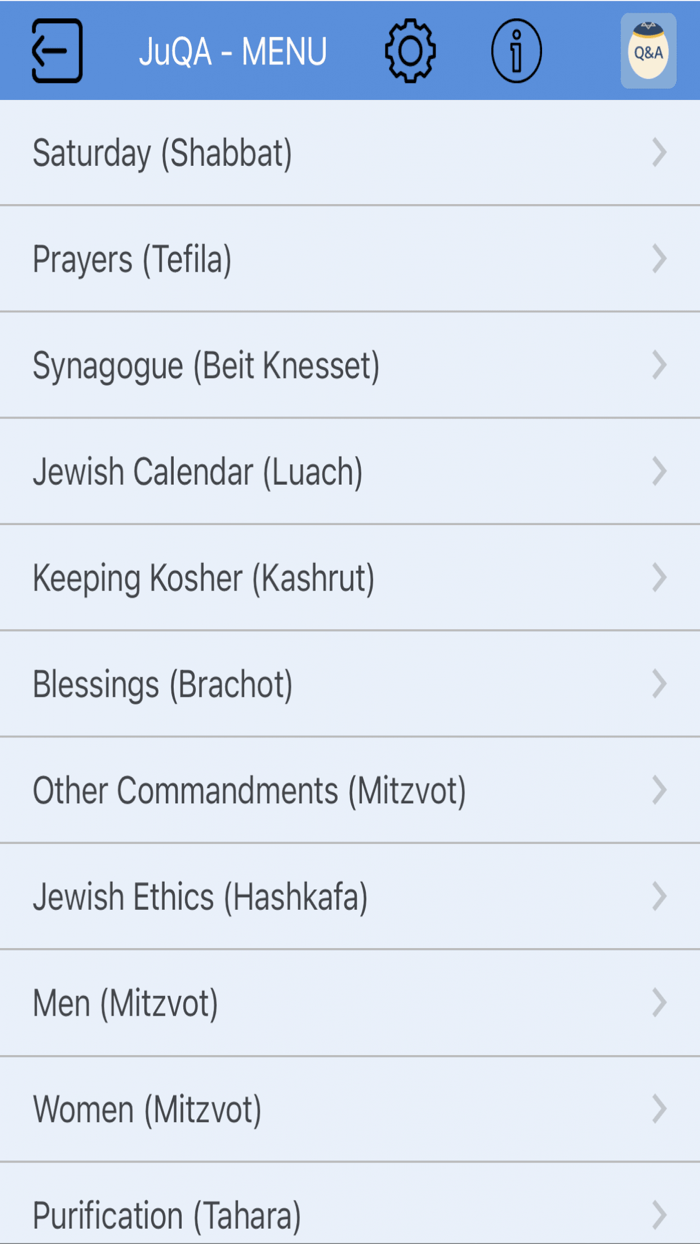Screen dimensions: 700x1244
Task: Tap the JuQA - MENU title
Action: 233,51
